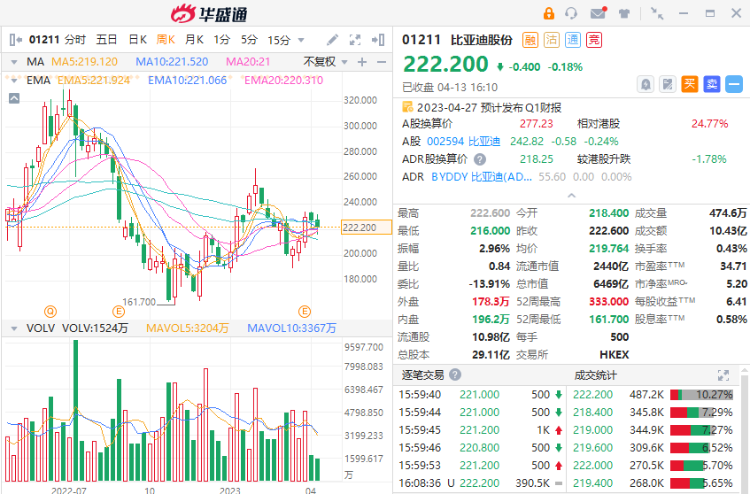Click the 16:08:36 trade row
This screenshot has width=750, height=494.
tap(481, 483)
